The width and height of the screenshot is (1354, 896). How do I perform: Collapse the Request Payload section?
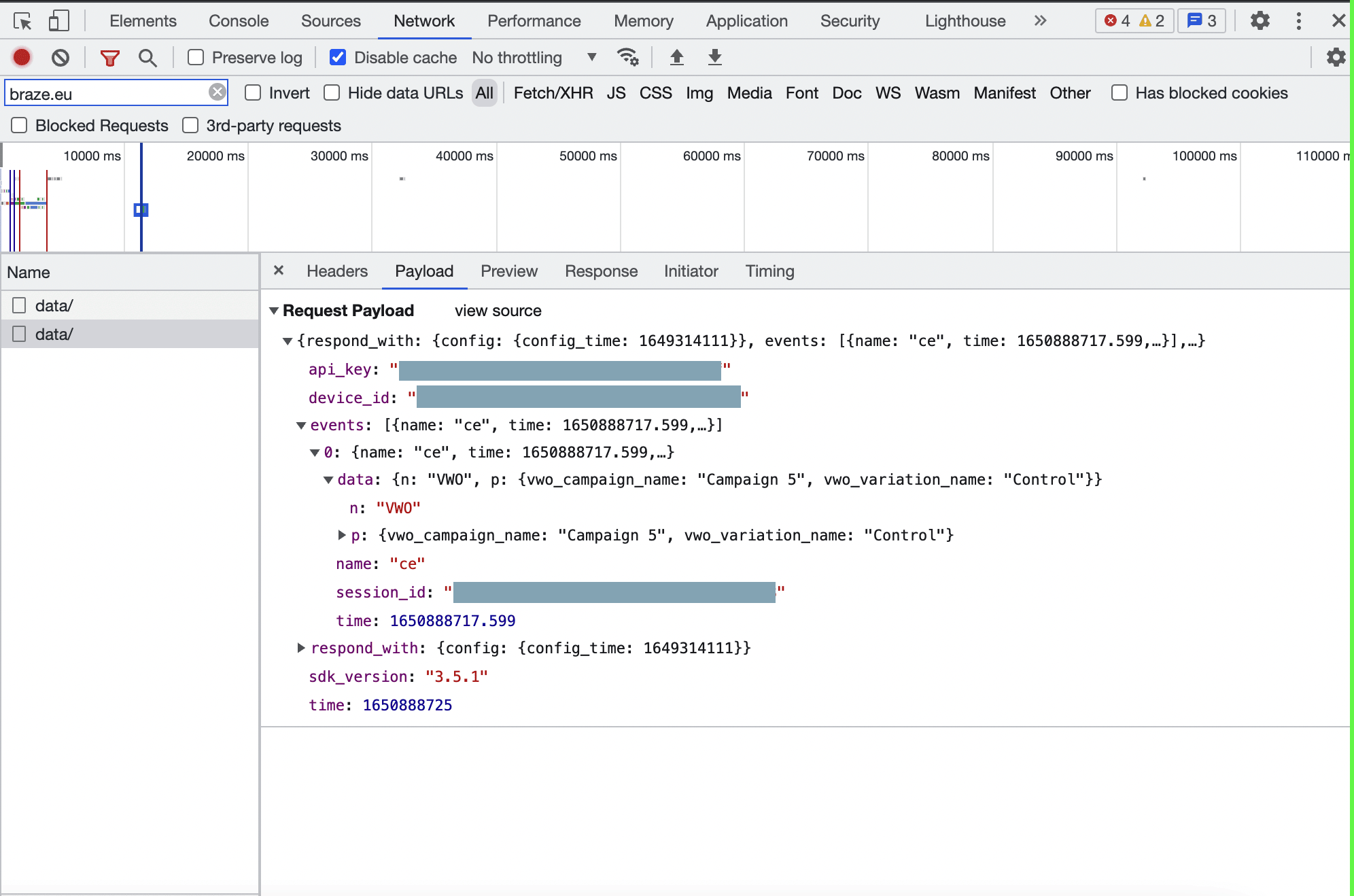[x=274, y=311]
